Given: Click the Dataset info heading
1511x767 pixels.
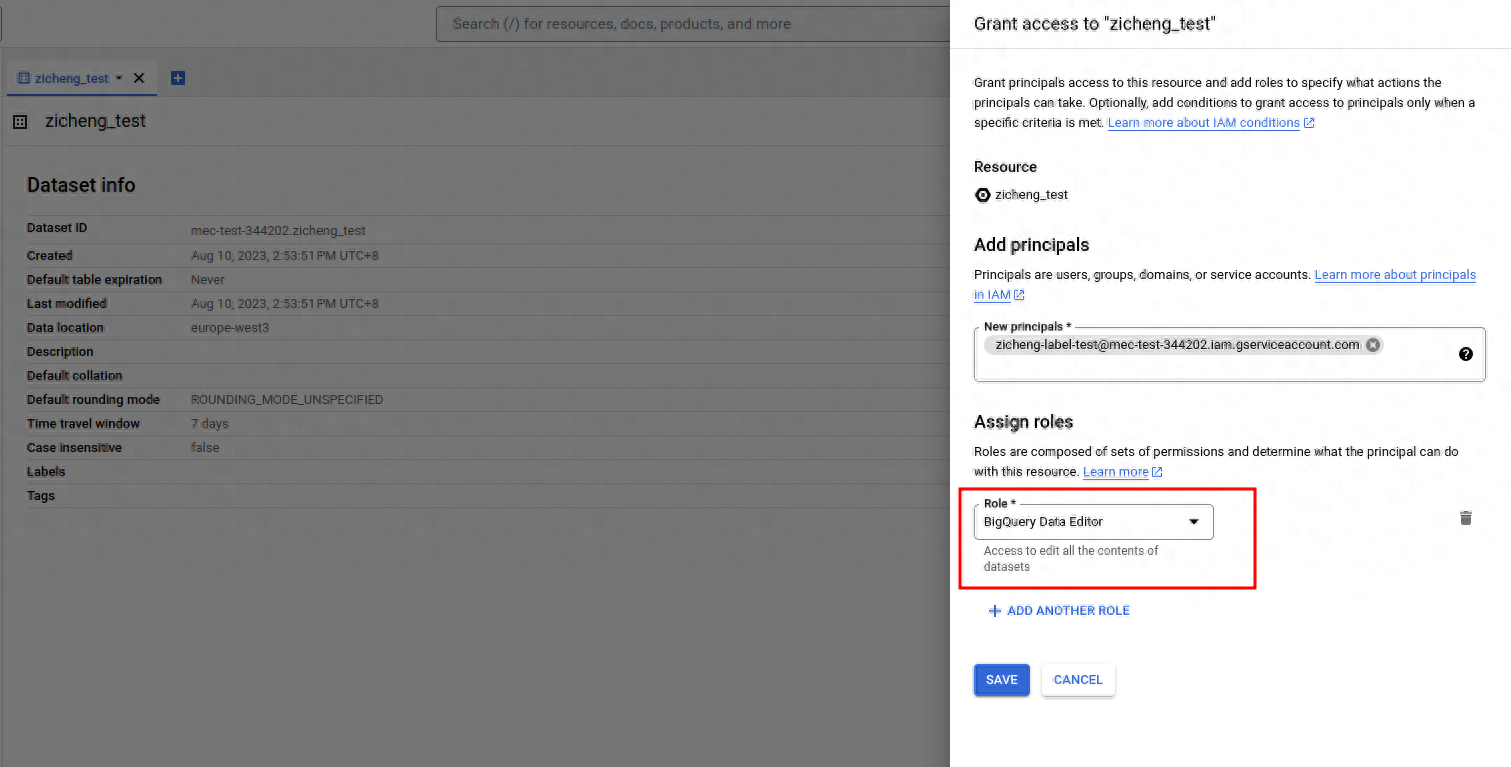Looking at the screenshot, I should point(81,185).
